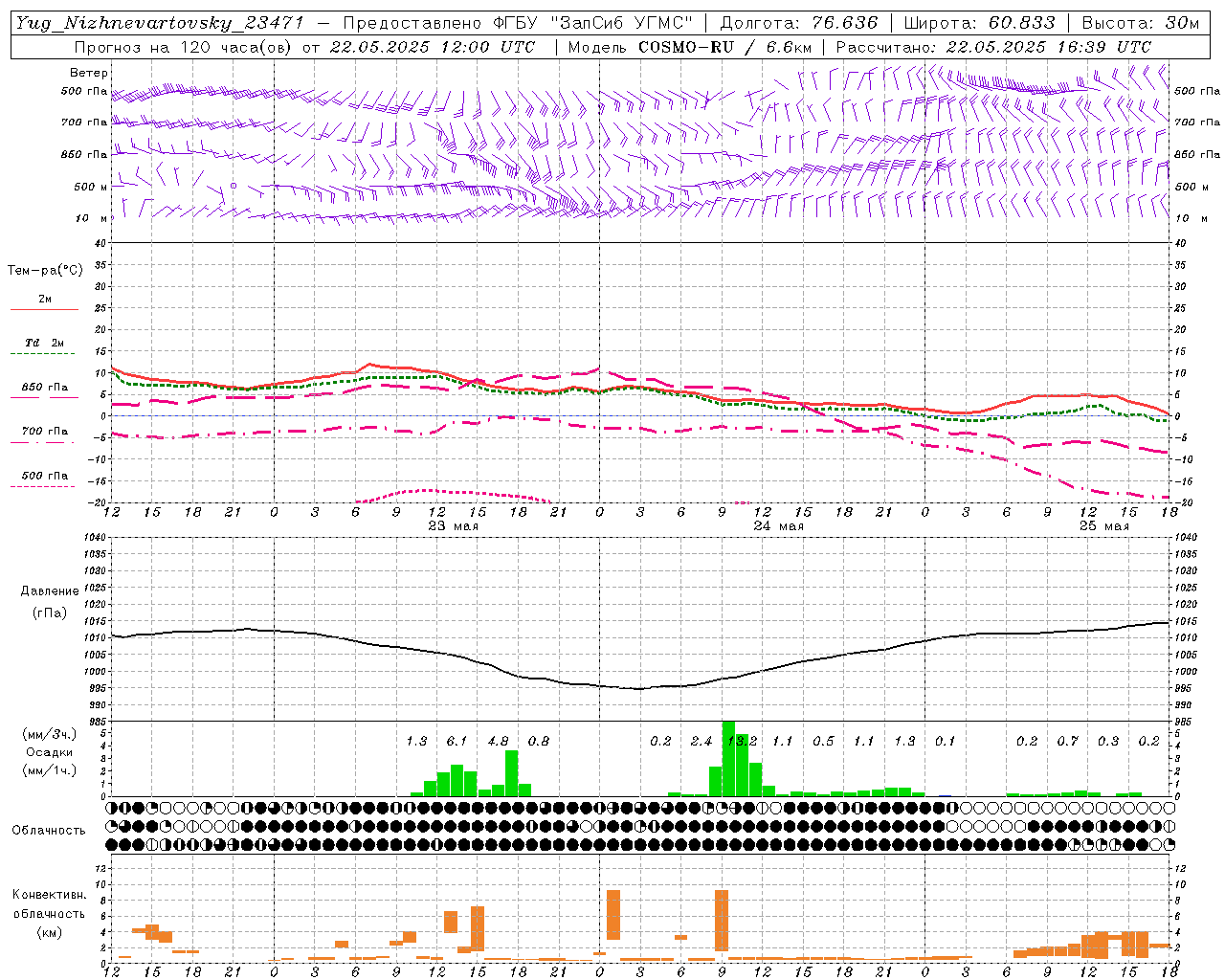Click the 0.7 precipitation total value
Screen dimensions: 1225x980
(x=1068, y=742)
